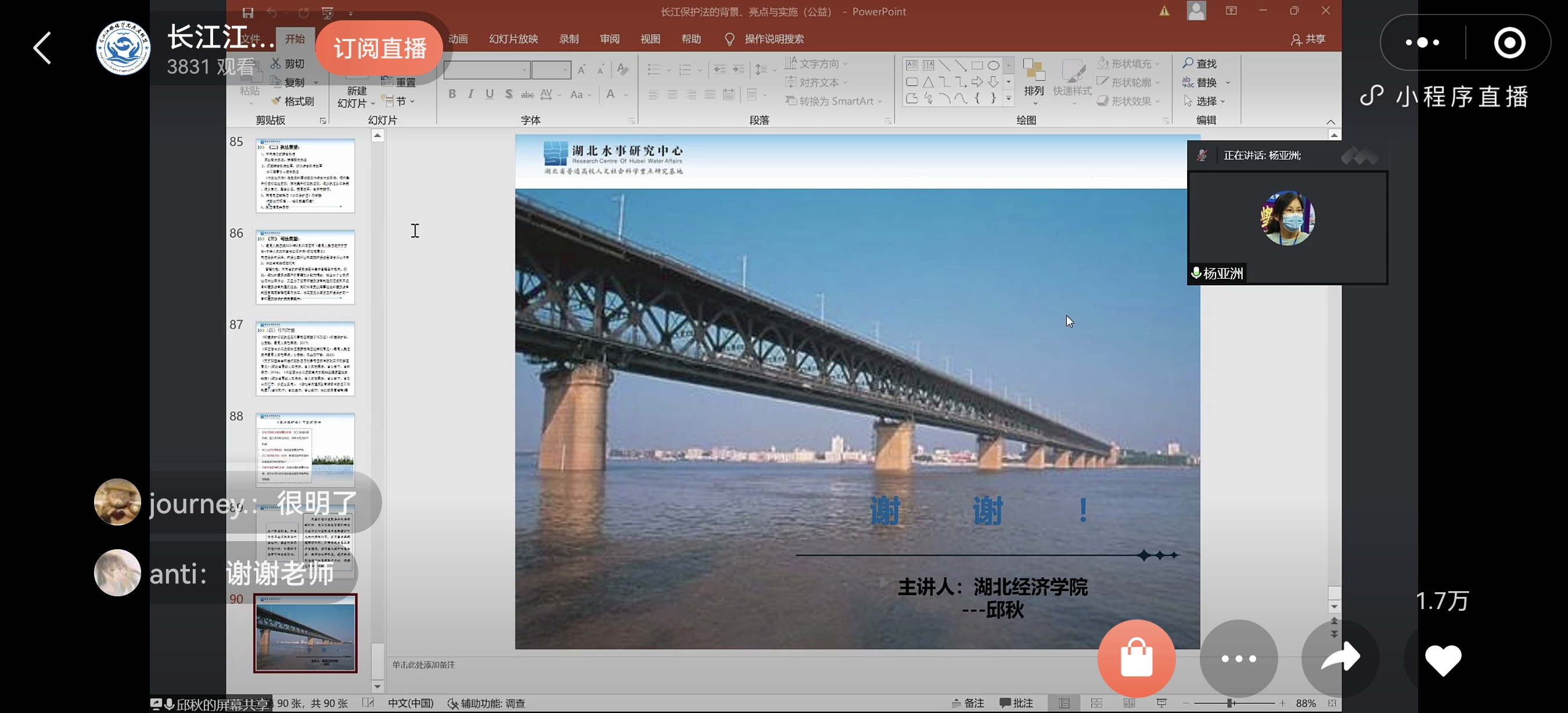The image size is (1568, 713).
Task: Switch to Slide Sorter view icon
Action: pyautogui.click(x=1096, y=703)
